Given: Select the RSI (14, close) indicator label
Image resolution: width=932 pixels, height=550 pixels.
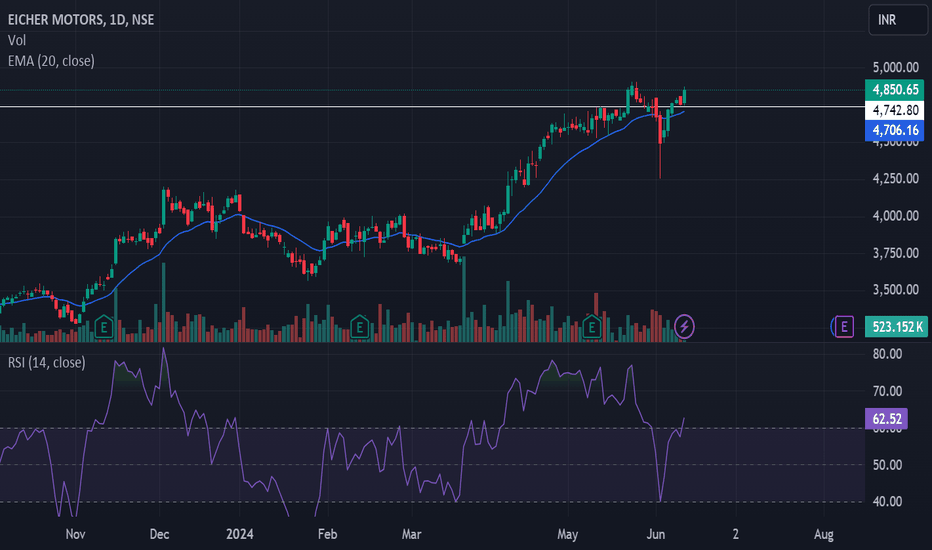Looking at the screenshot, I should tap(46, 362).
